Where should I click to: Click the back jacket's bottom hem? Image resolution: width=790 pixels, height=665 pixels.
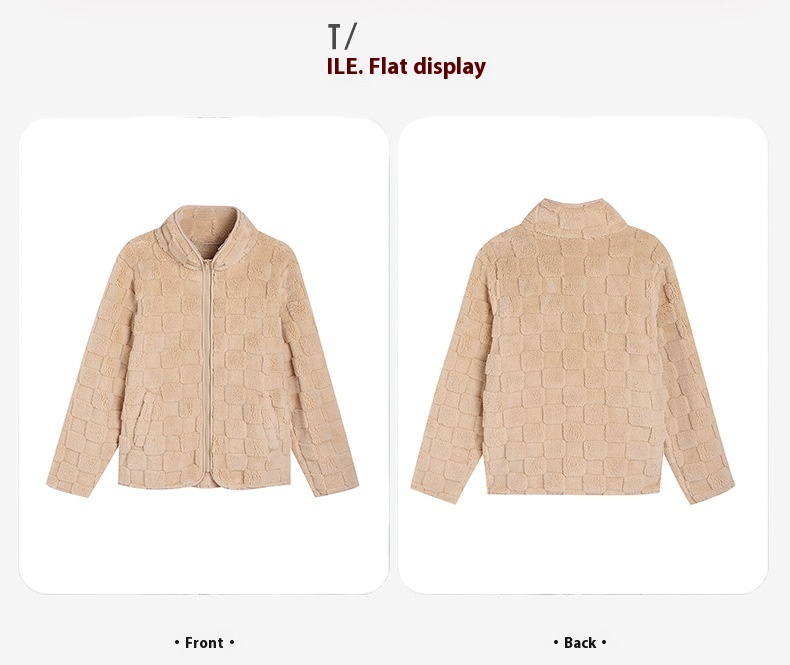click(x=573, y=489)
